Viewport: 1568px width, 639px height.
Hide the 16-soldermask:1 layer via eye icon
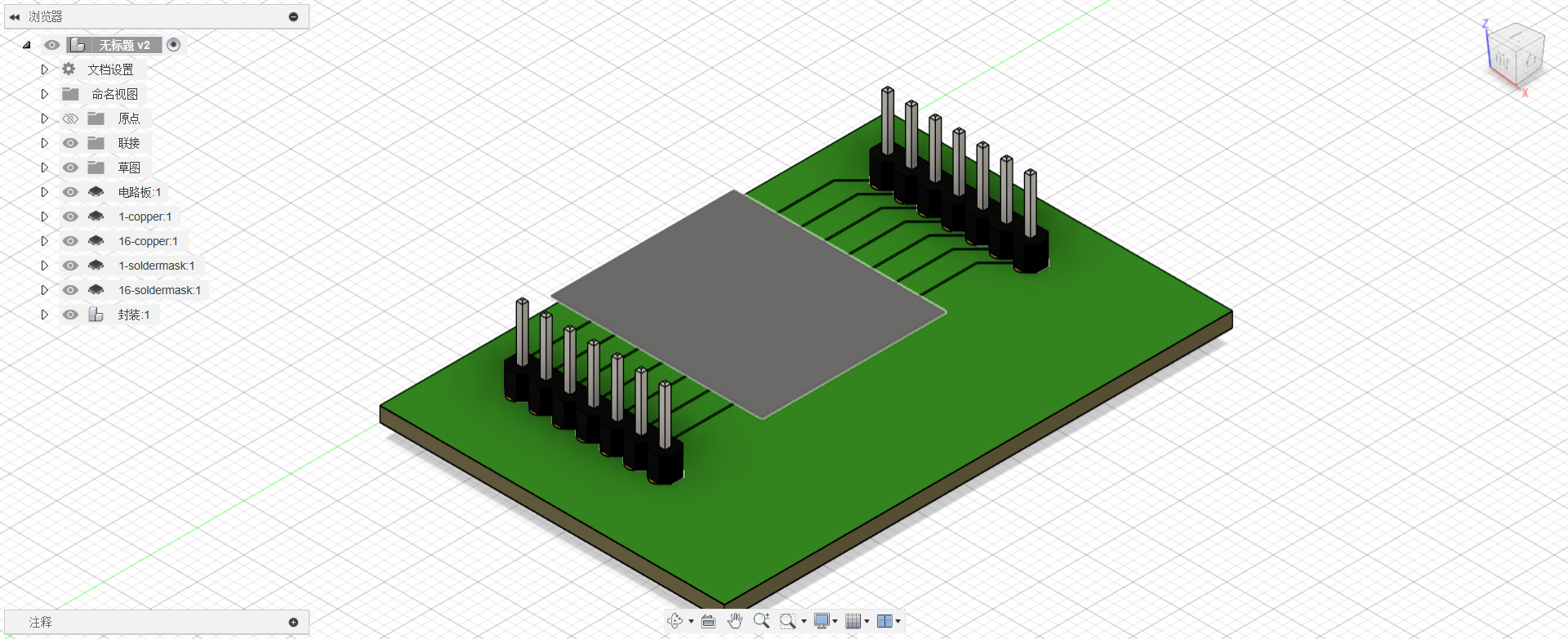click(x=70, y=290)
